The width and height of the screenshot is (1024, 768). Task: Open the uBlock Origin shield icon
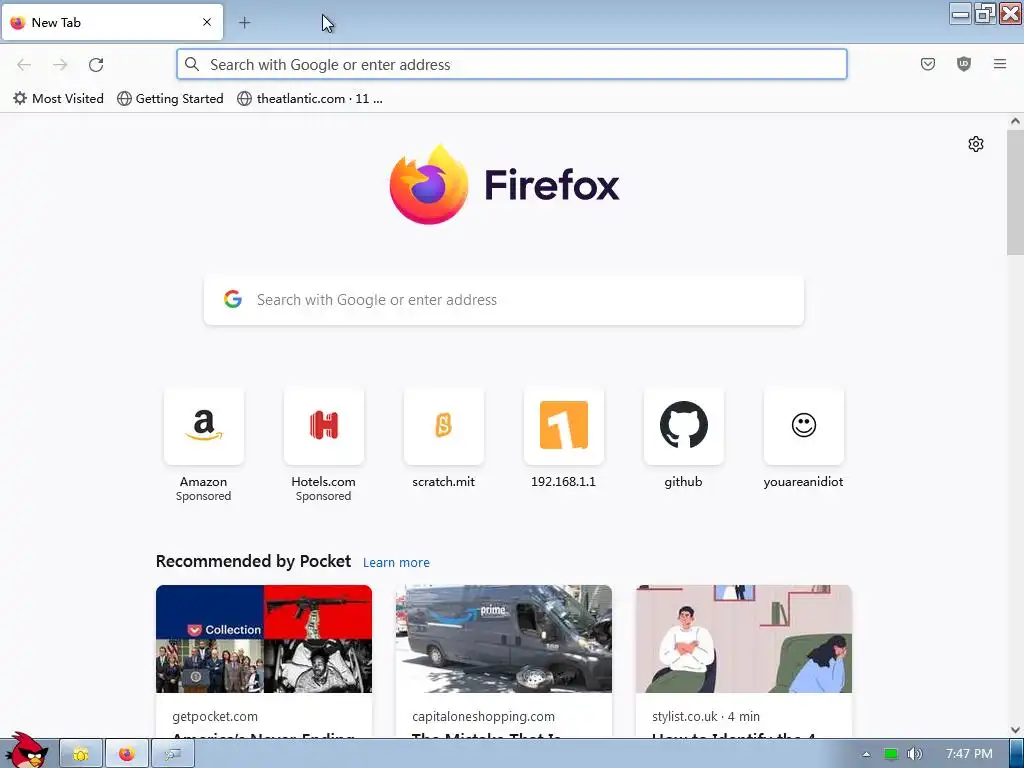point(964,64)
